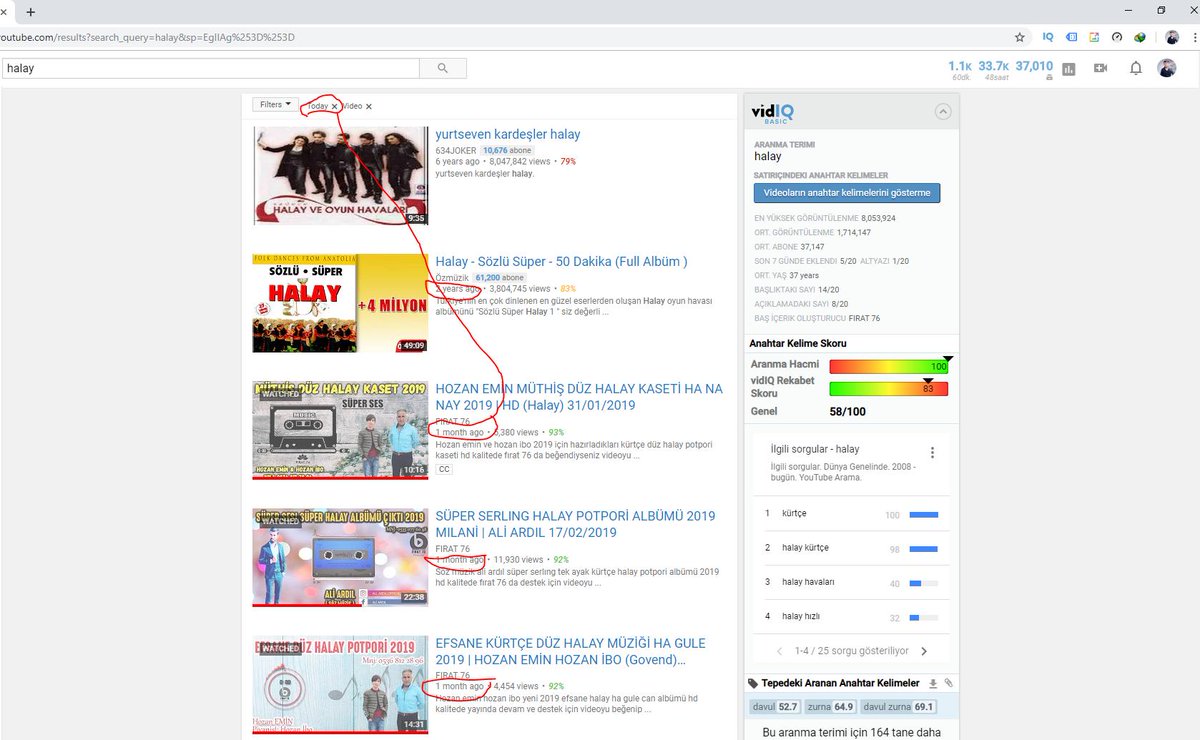Screen dimensions: 1200x740
Task: Click FIRAT 76 channel under SÜPER SERLING video
Action: click(x=452, y=548)
